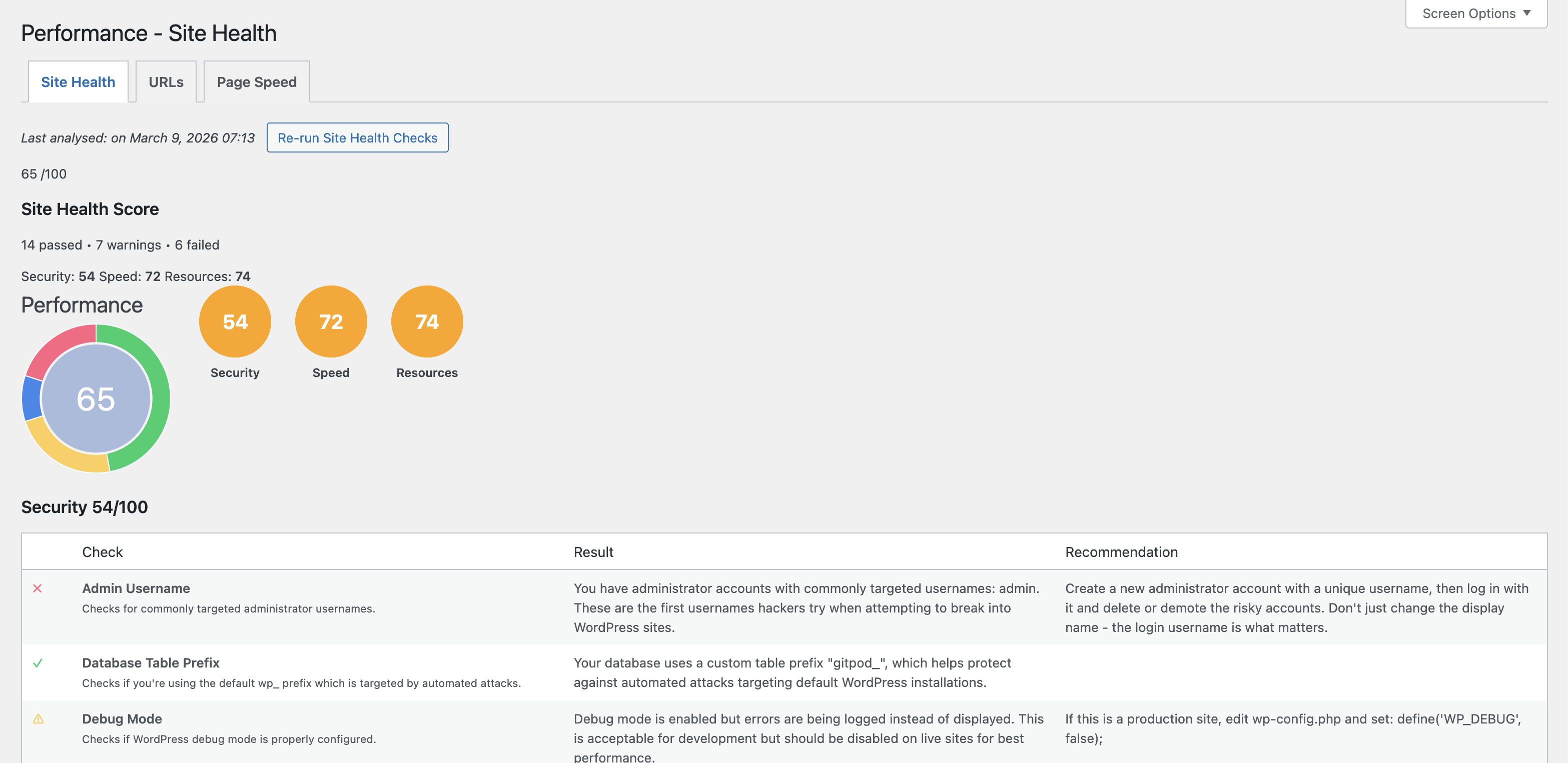Click the blue segment of the donut chart
Viewport: 1568px width, 763px height.
(x=31, y=399)
